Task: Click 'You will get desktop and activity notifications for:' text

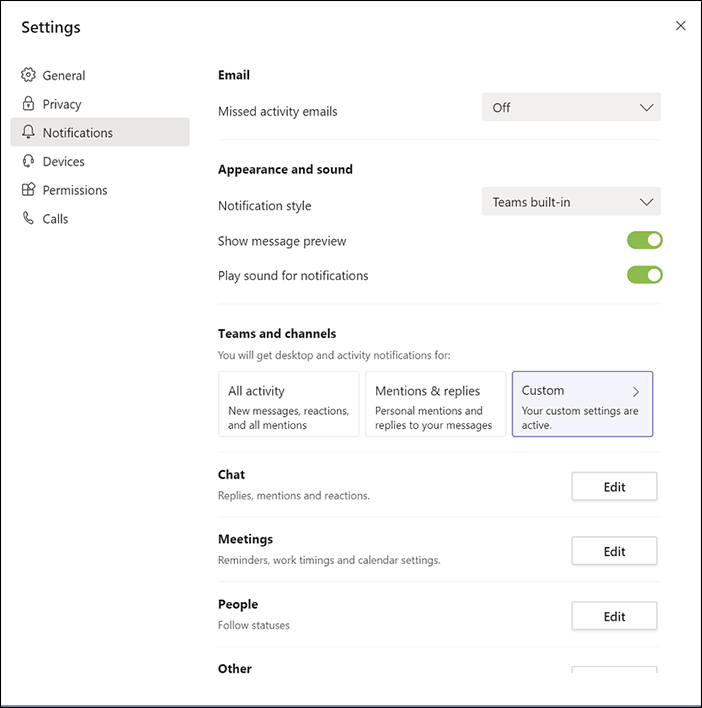Action: (334, 355)
